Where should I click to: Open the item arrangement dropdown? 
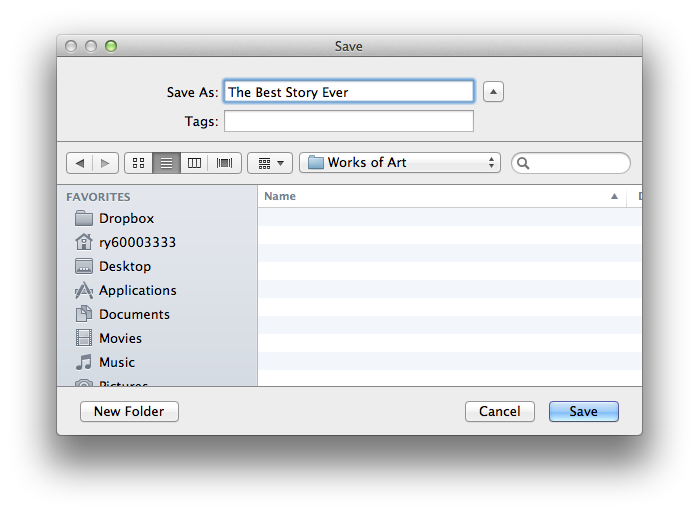pos(270,163)
